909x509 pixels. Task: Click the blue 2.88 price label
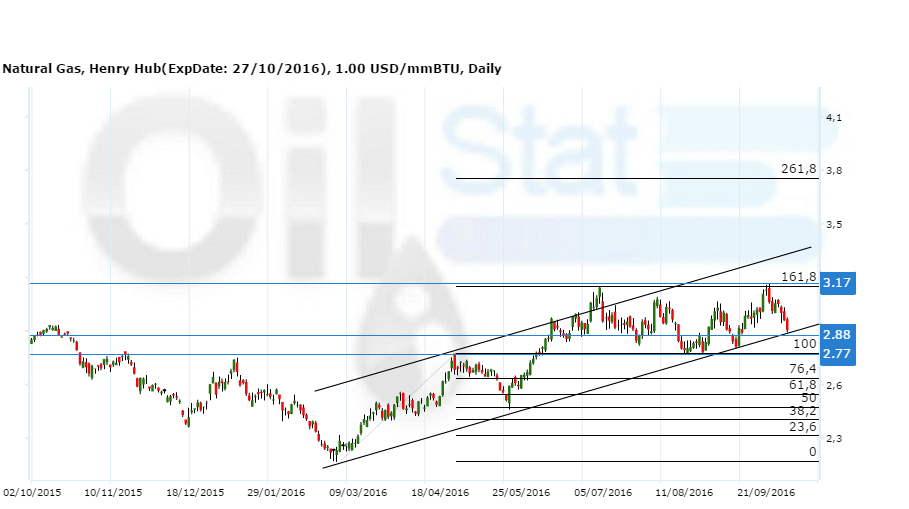pyautogui.click(x=836, y=334)
